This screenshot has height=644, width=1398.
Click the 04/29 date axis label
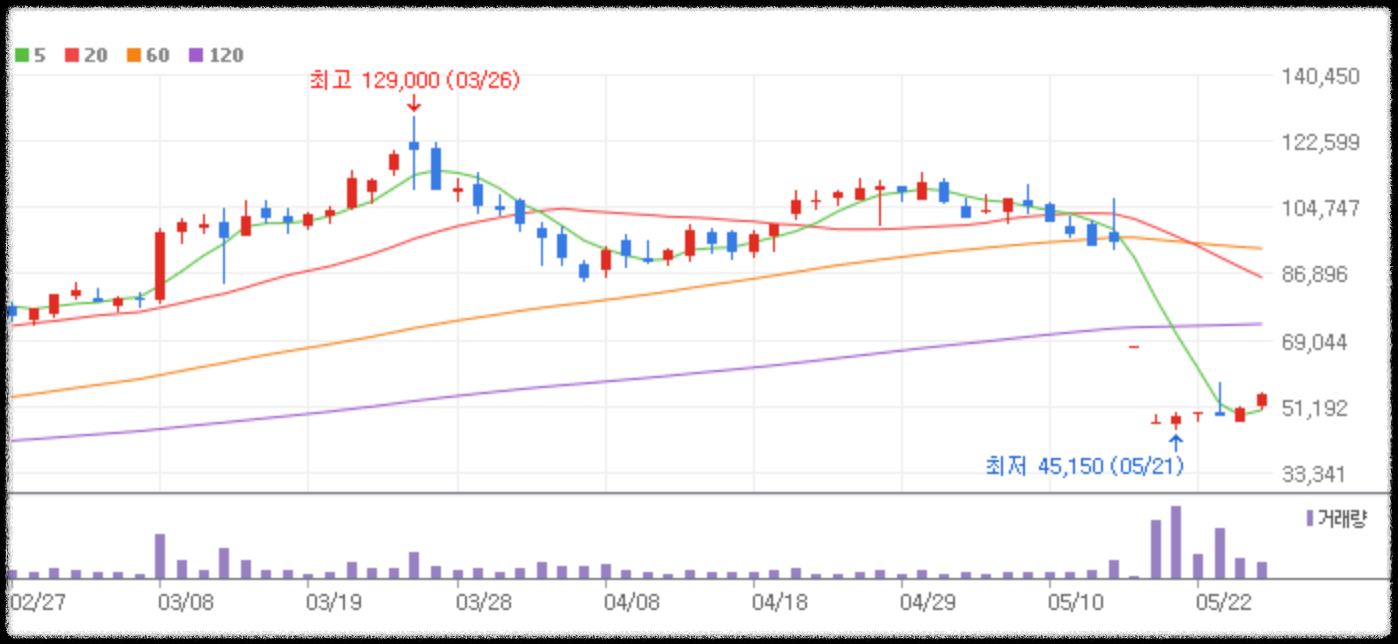pos(927,603)
